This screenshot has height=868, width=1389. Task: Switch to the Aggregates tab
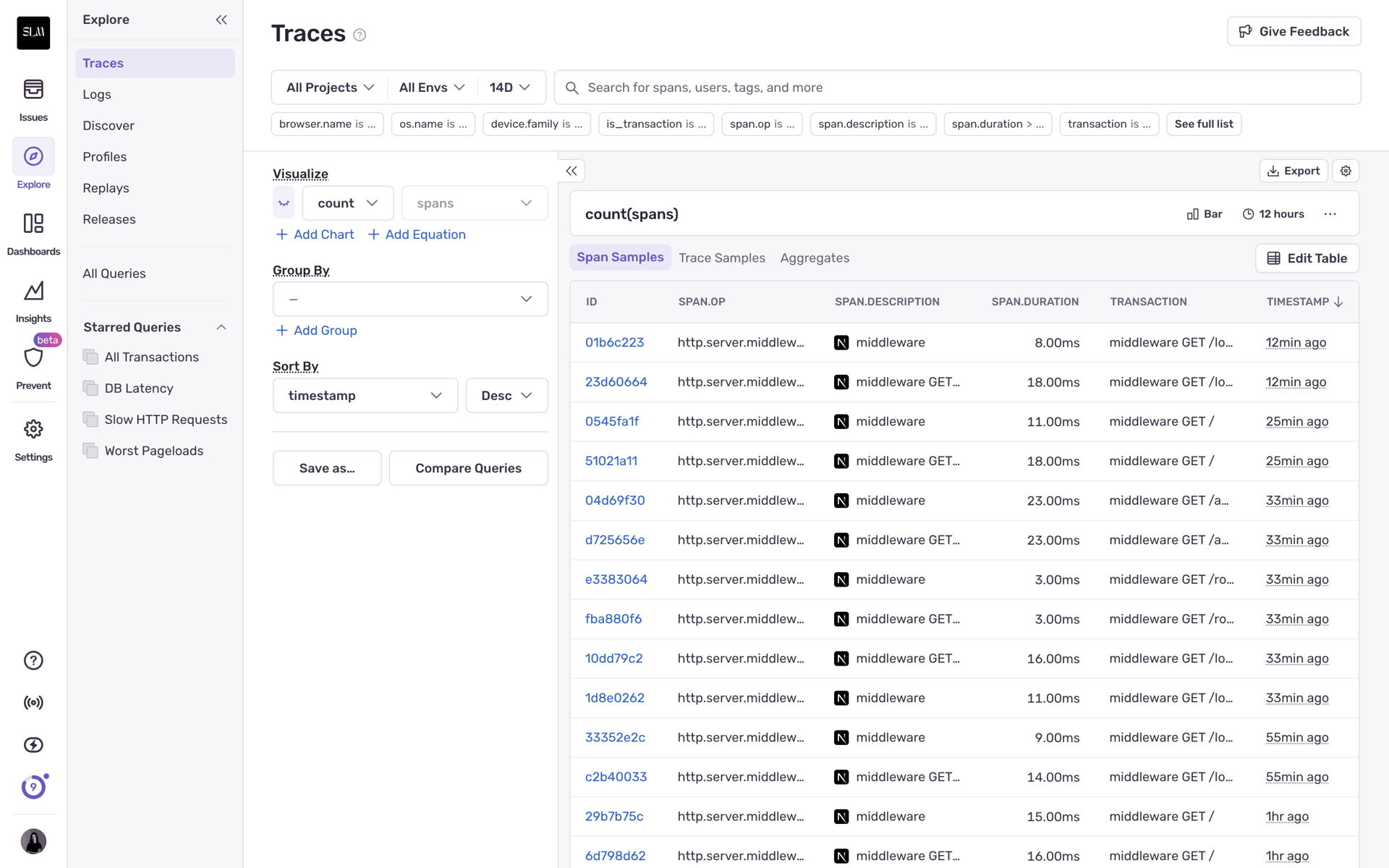point(815,258)
